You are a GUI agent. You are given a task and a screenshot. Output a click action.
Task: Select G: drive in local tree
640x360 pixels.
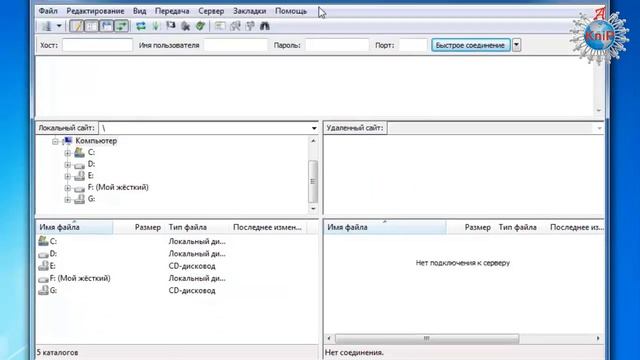pyautogui.click(x=91, y=199)
